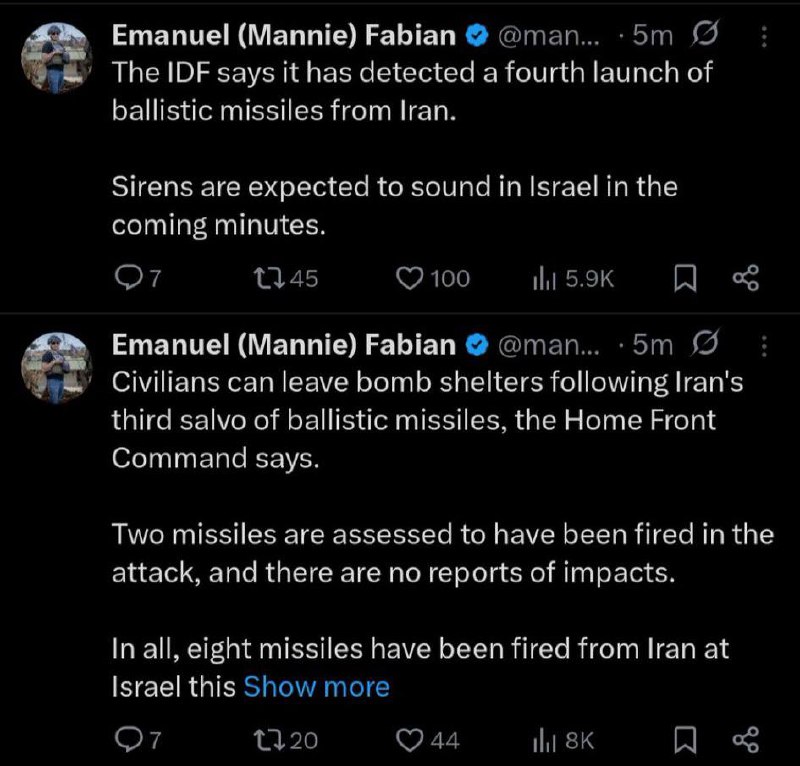Click the @man... handle on second tweet

tap(550, 346)
